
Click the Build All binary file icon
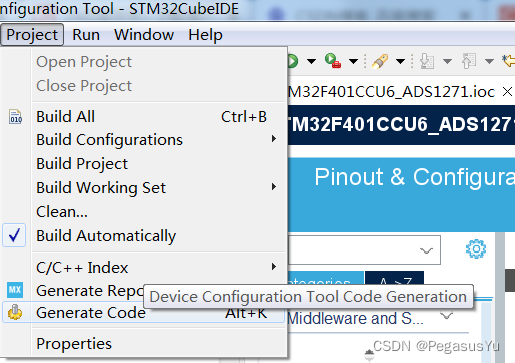[16, 117]
